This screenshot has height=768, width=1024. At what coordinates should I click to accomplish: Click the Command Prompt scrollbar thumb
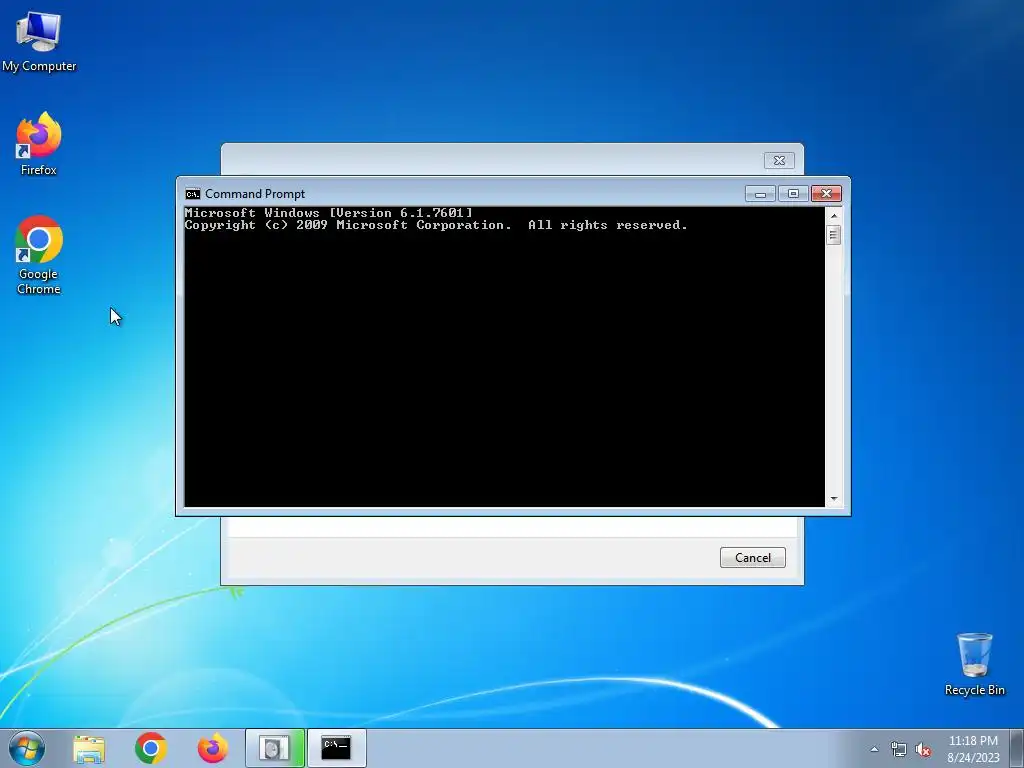(x=833, y=235)
